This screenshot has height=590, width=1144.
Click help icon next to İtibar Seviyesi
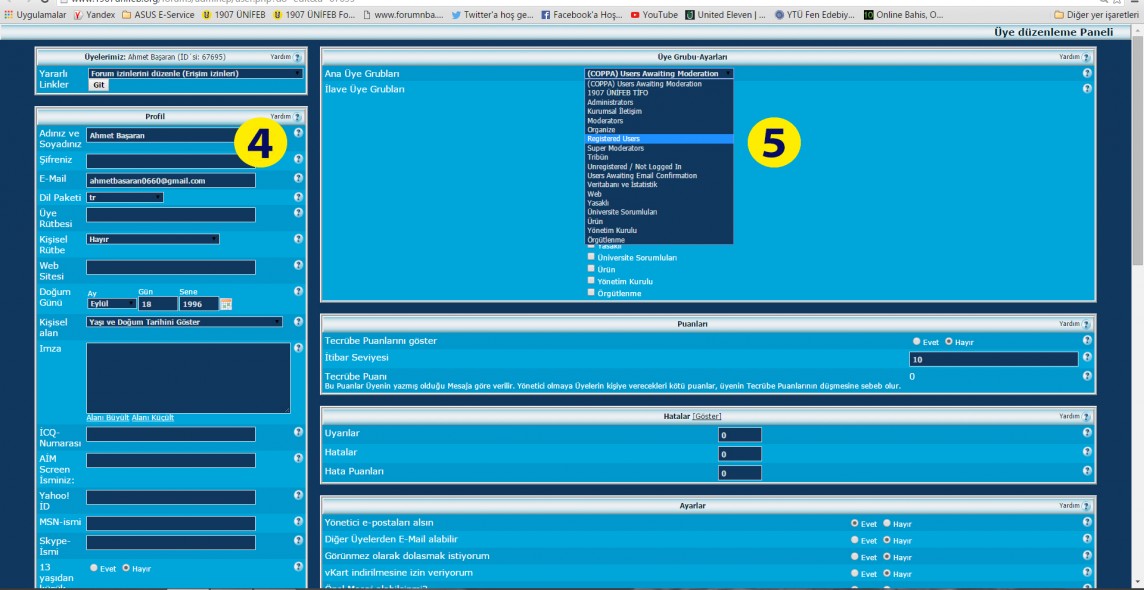click(x=1087, y=358)
